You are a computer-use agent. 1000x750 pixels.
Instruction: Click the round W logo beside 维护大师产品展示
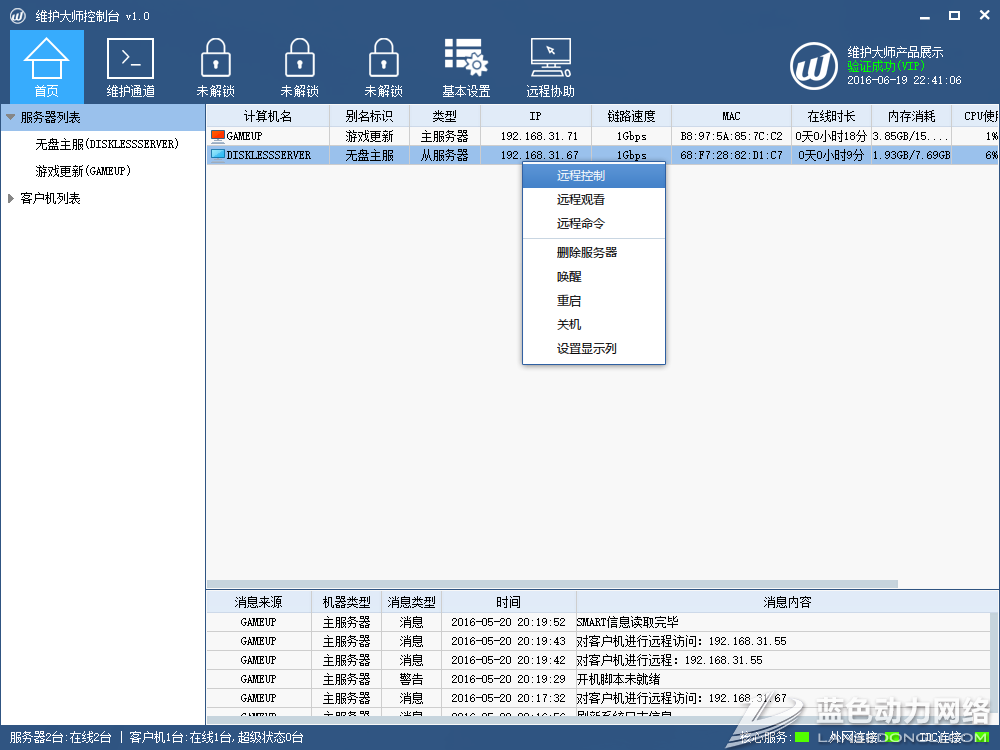click(814, 65)
